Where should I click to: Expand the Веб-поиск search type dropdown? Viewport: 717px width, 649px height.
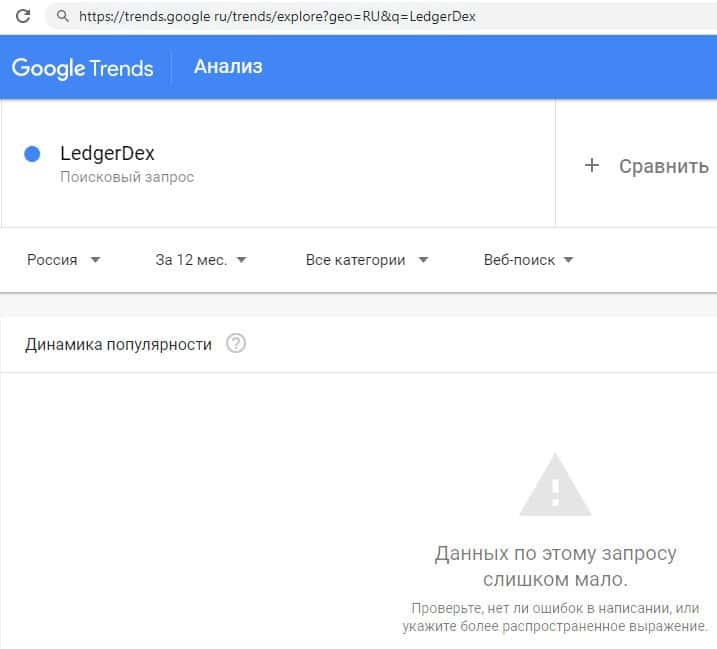point(528,260)
